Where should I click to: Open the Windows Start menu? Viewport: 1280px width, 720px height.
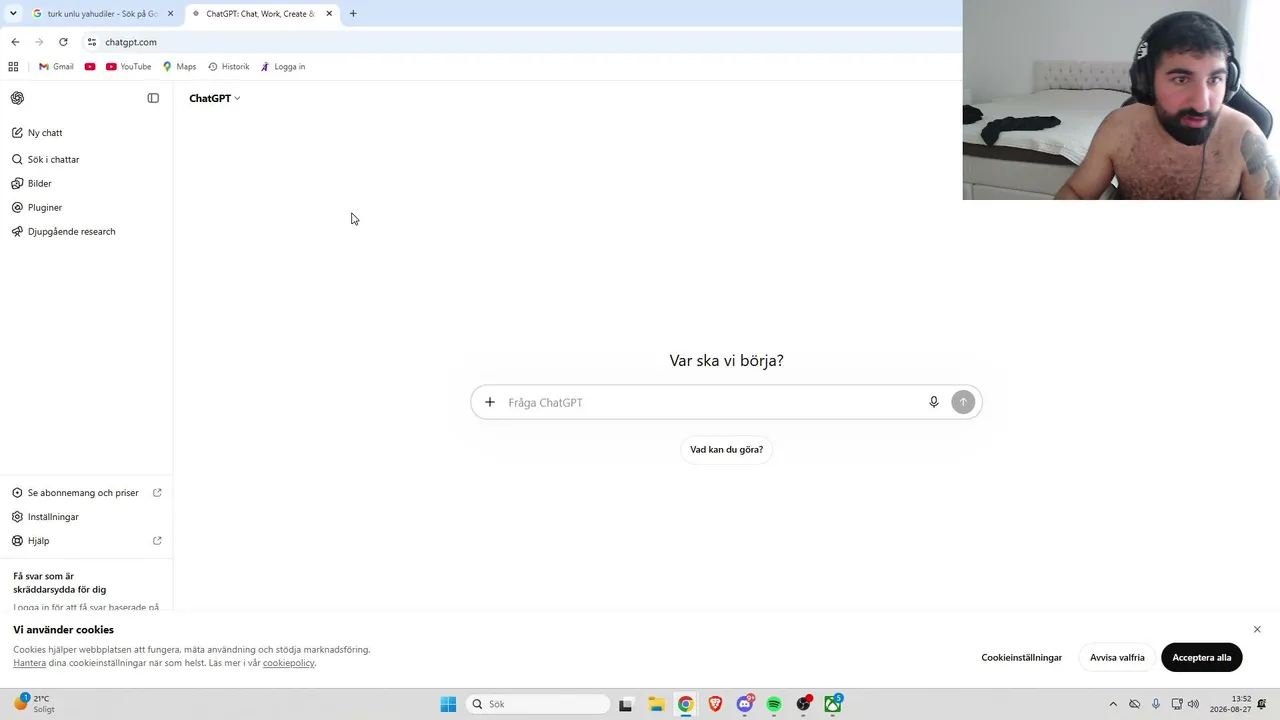[448, 704]
